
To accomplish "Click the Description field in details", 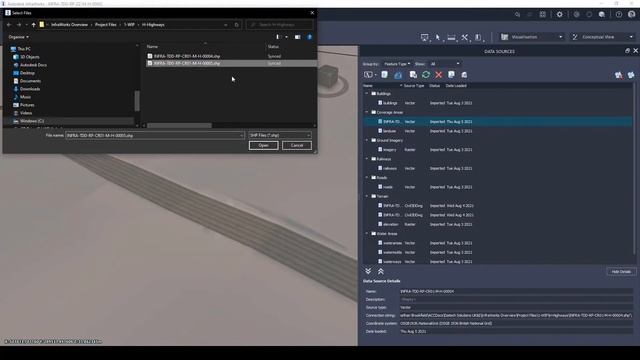I will tap(516, 299).
